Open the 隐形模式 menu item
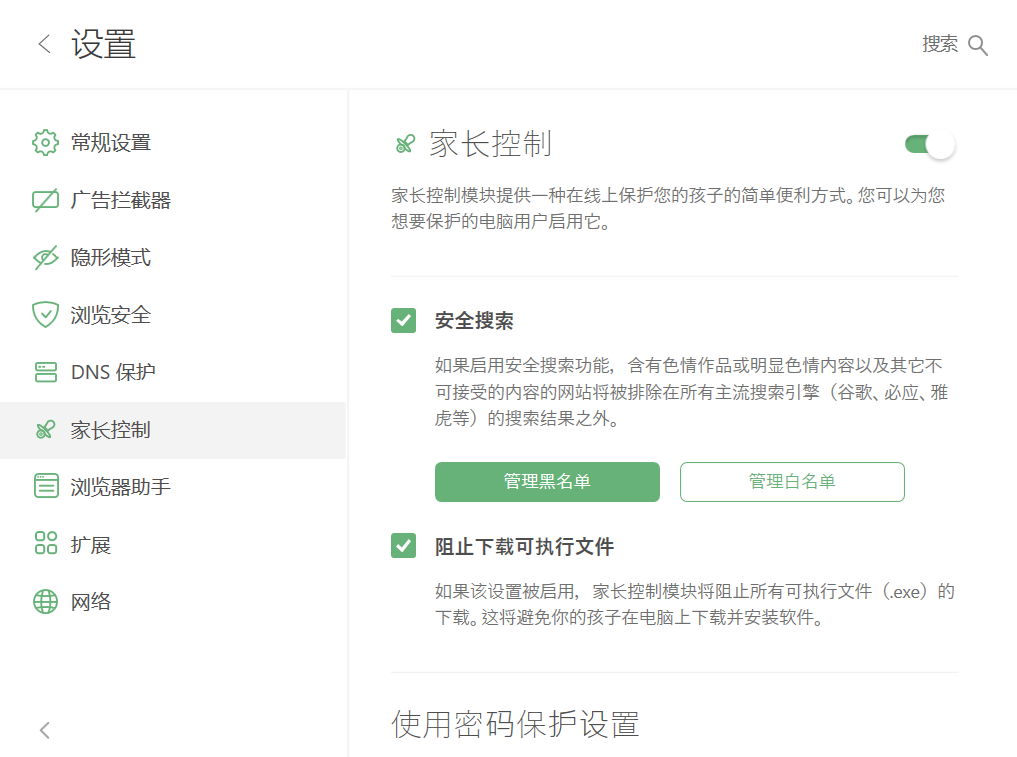 point(173,258)
